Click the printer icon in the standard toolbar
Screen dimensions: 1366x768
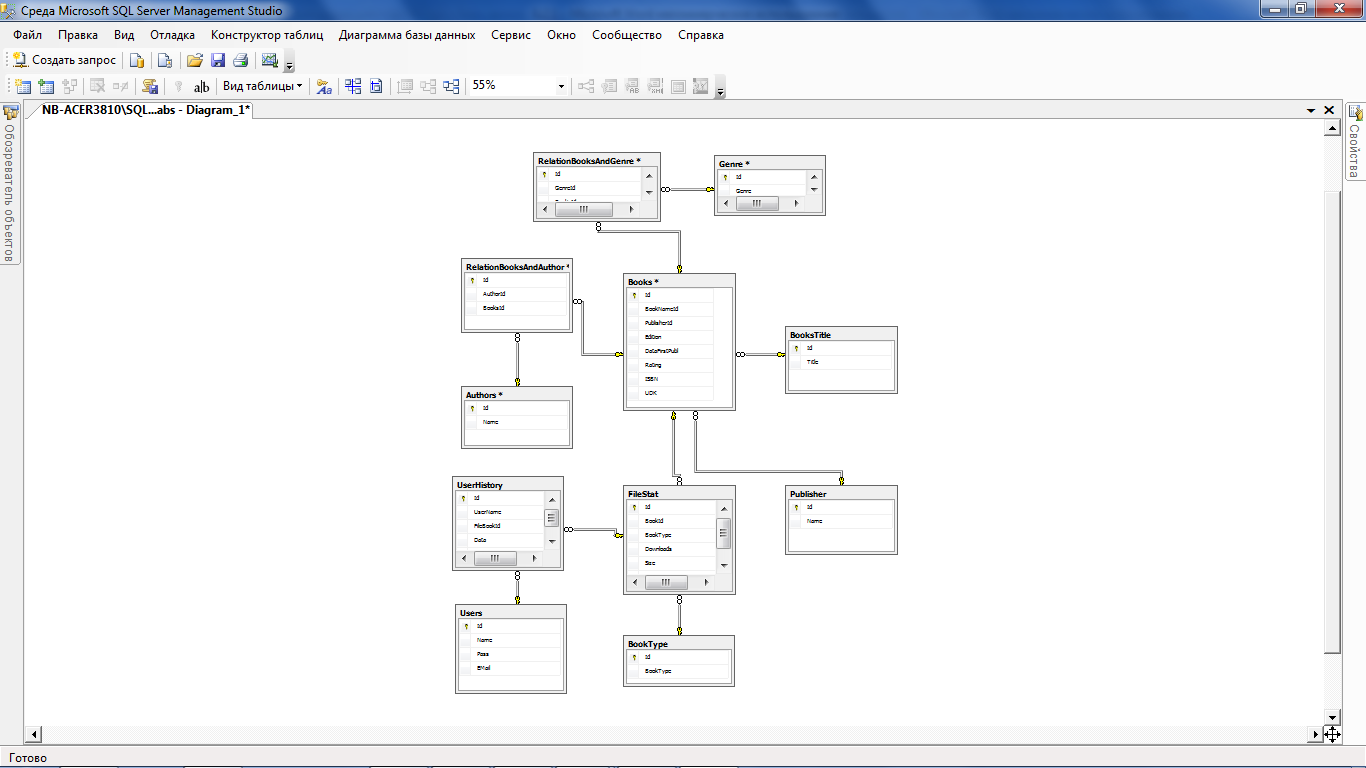coord(240,60)
